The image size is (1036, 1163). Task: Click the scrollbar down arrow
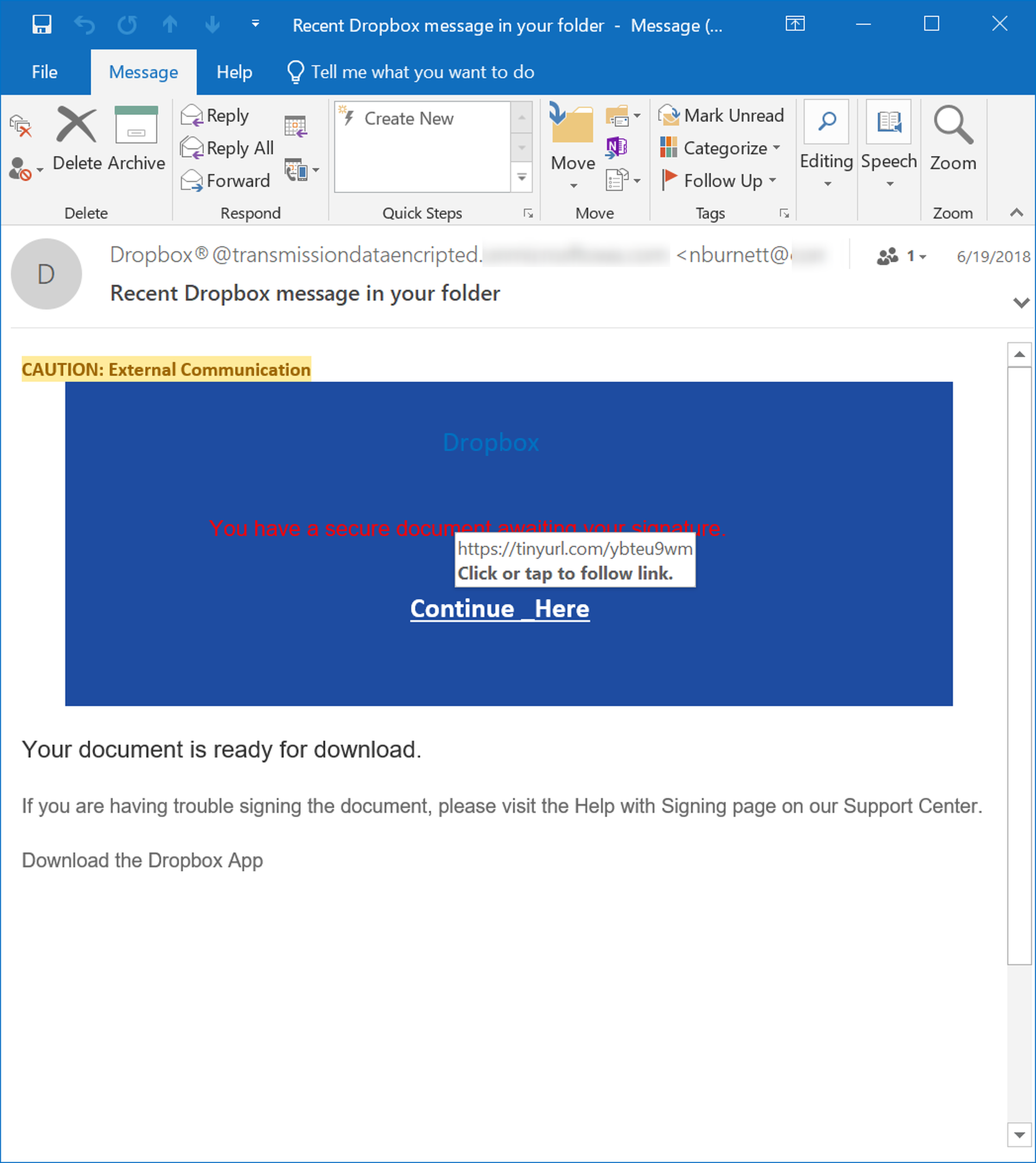(1019, 1135)
